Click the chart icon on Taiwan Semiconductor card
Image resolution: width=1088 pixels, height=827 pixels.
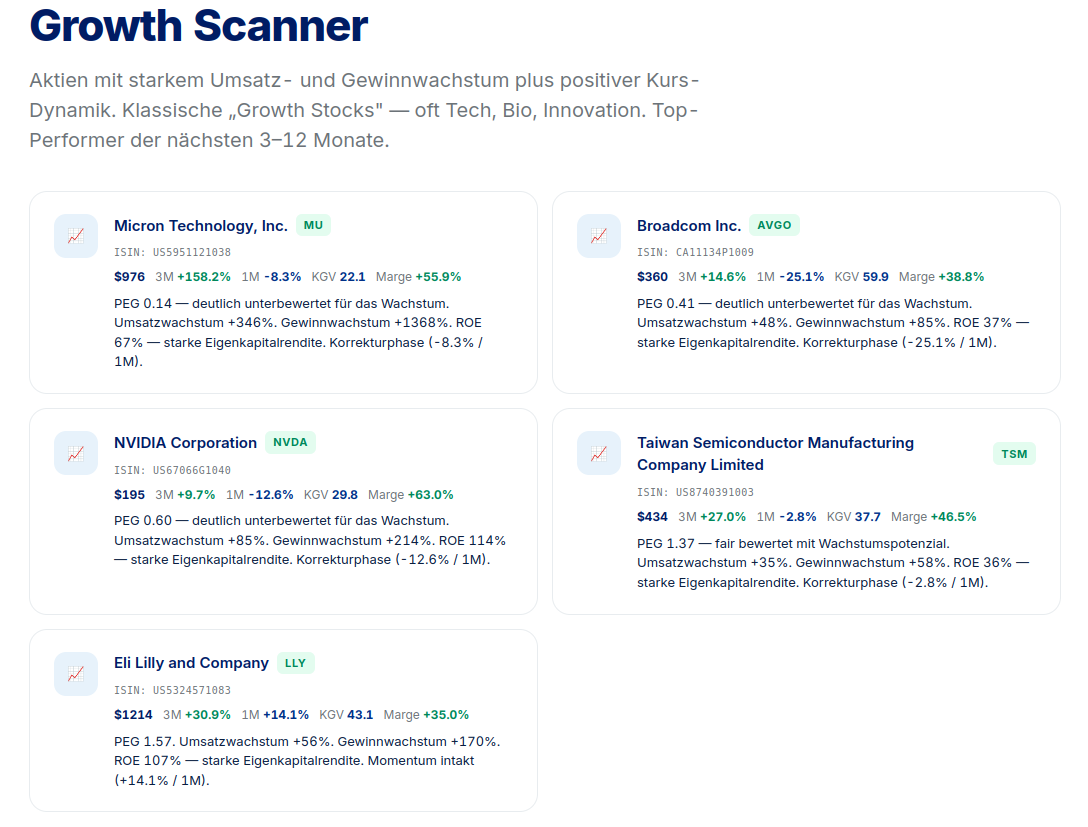pyautogui.click(x=599, y=454)
